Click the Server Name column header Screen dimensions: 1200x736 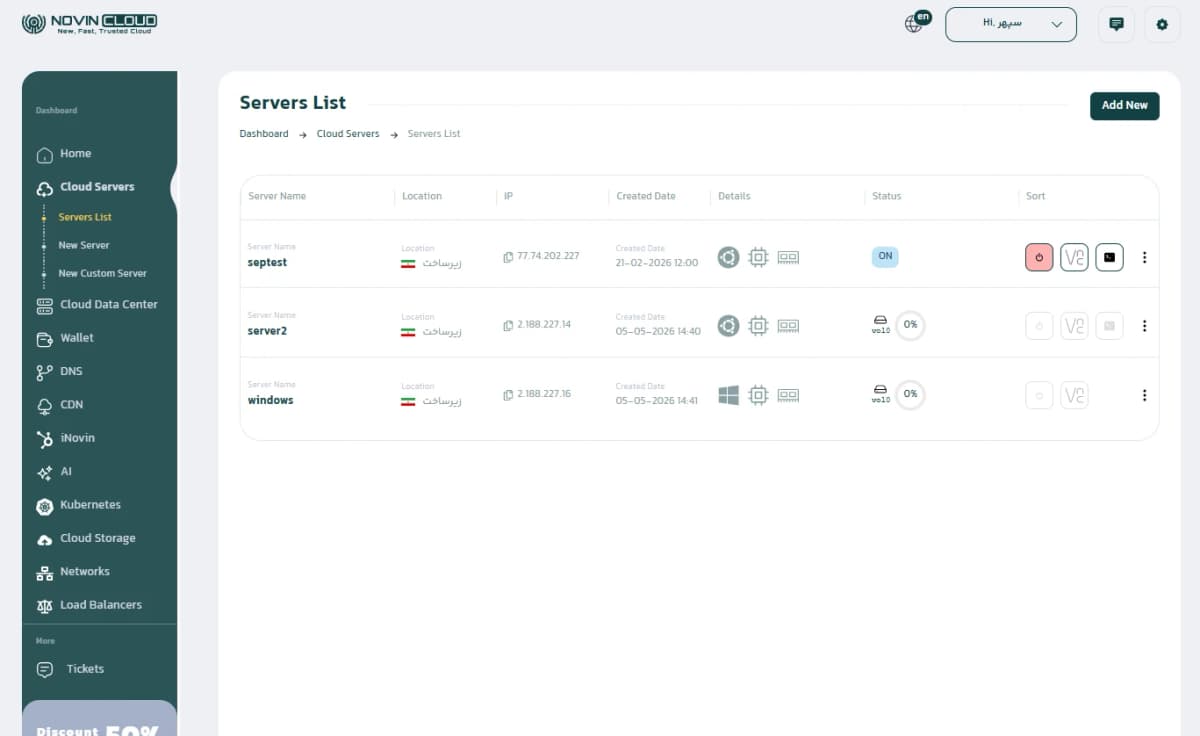point(277,196)
